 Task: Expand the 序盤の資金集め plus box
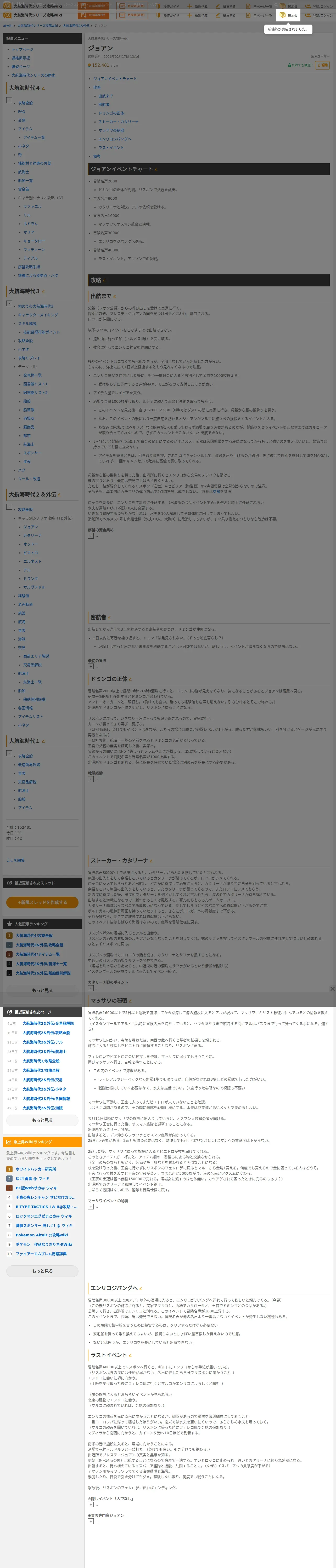(91, 536)
